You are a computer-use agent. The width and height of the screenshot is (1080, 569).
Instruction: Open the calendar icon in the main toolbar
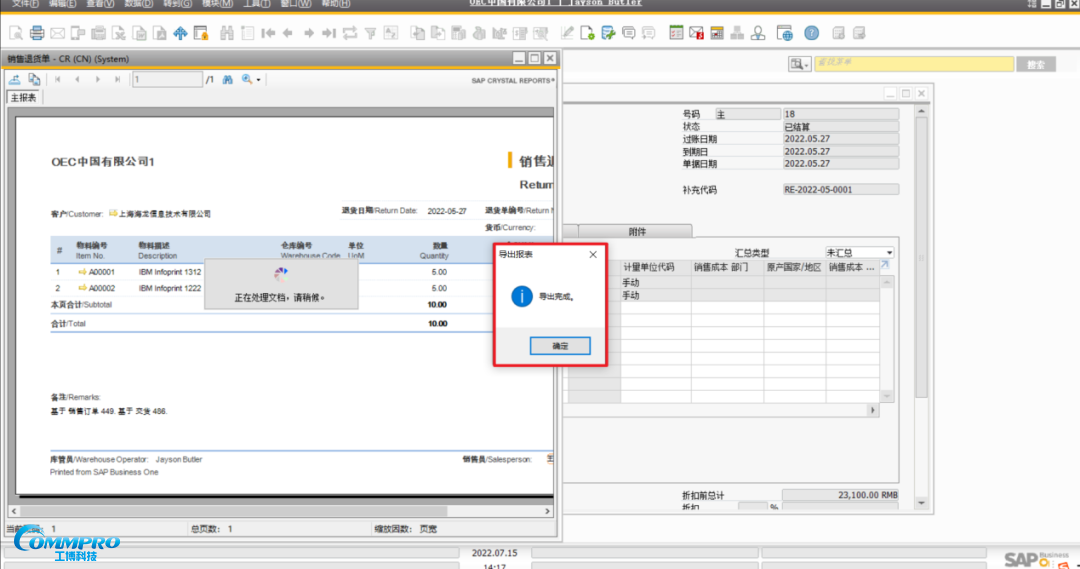tap(676, 33)
